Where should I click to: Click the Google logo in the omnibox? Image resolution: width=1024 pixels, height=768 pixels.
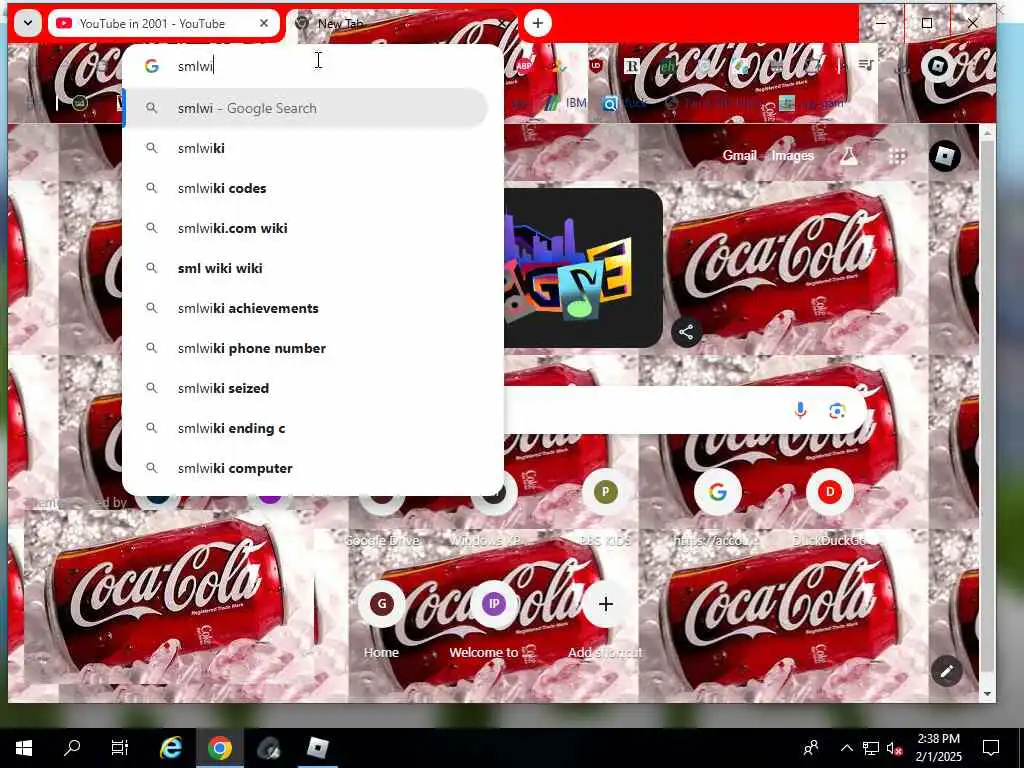[152, 66]
